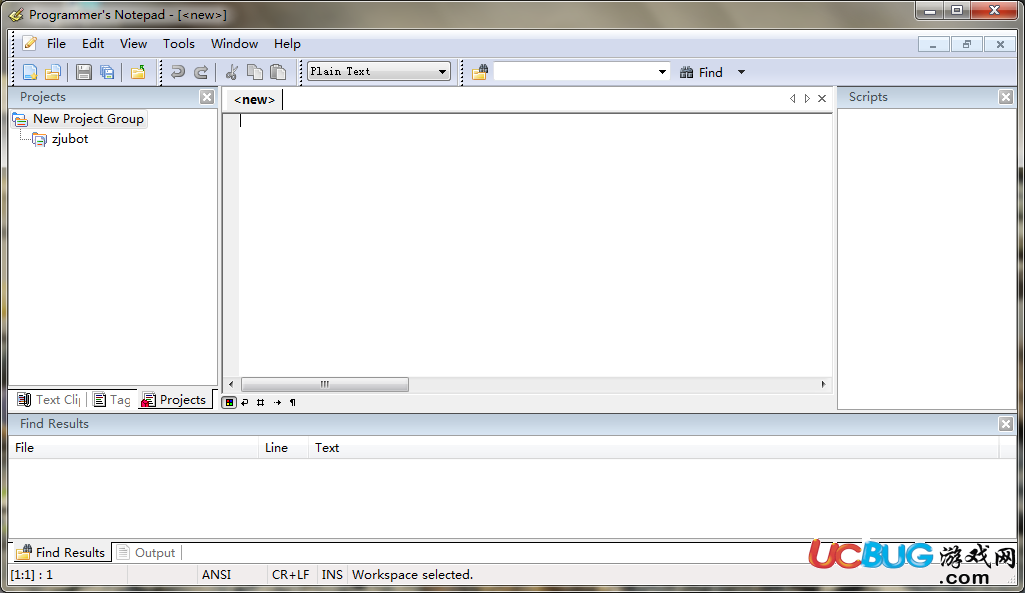This screenshot has height=593, width=1025.
Task: Click the Save All toolbar icon
Action: [107, 72]
